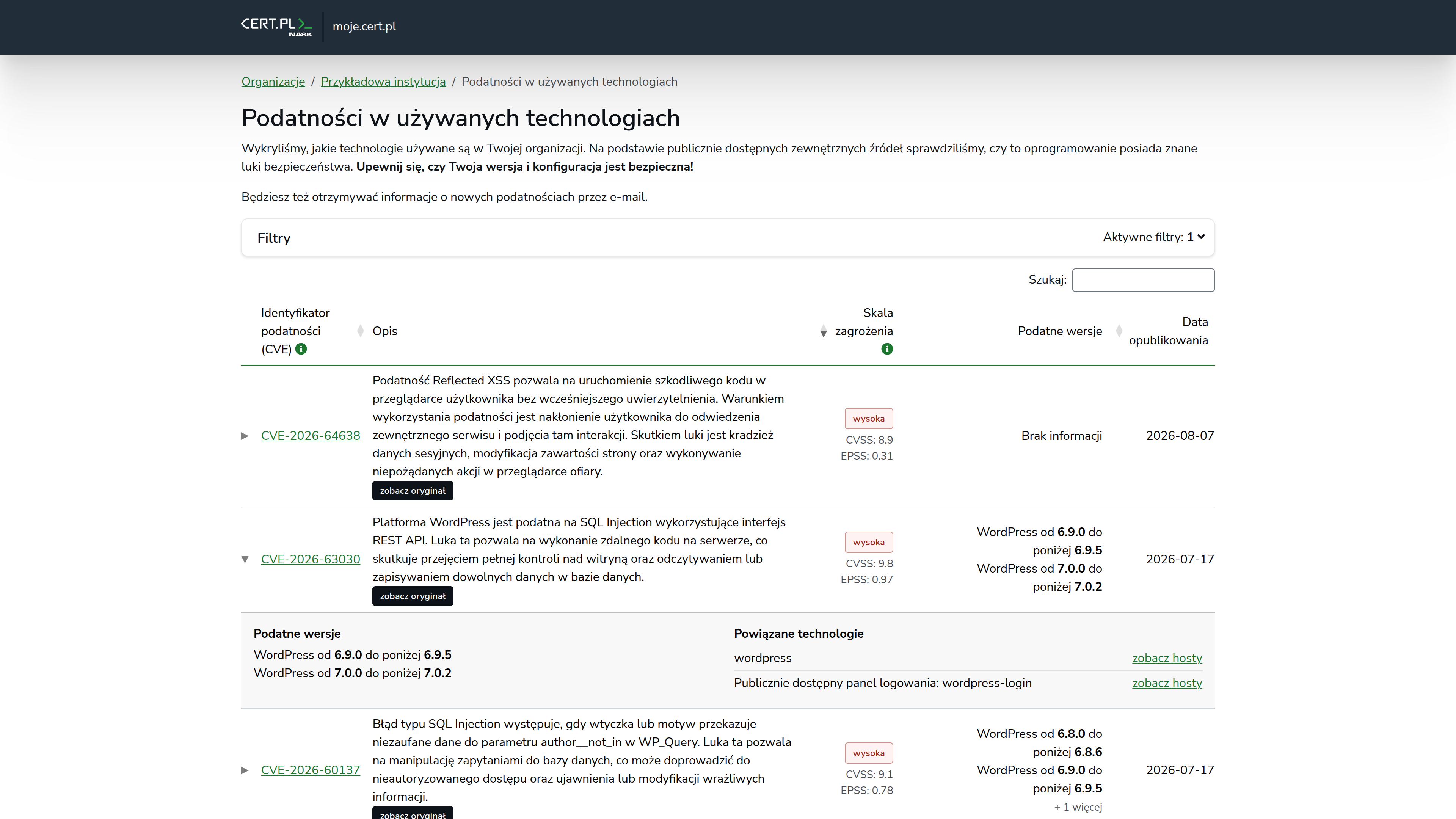
Task: Click 'Brak informacji' cell
Action: pos(1062,436)
